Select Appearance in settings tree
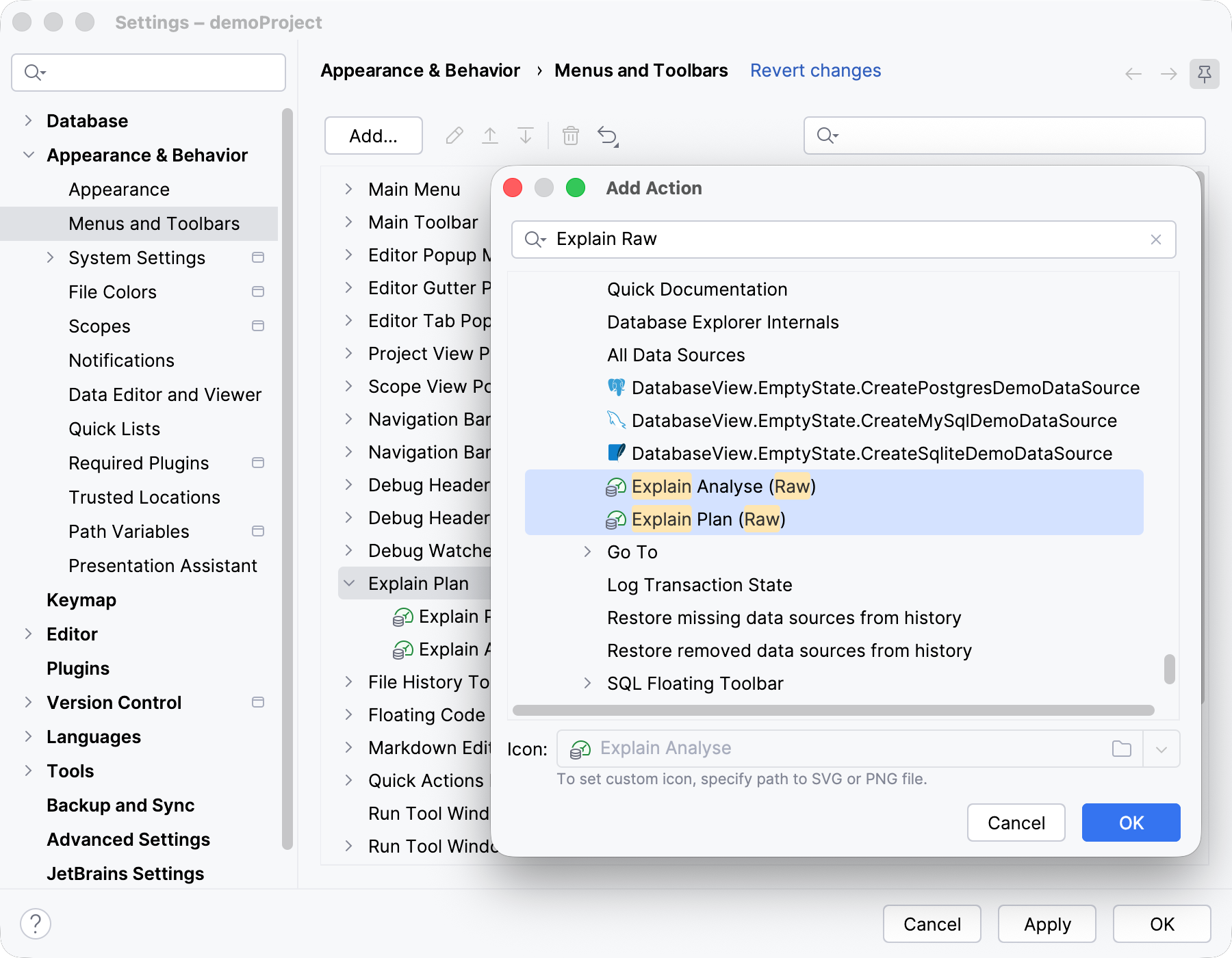This screenshot has height=958, width=1232. coord(119,190)
